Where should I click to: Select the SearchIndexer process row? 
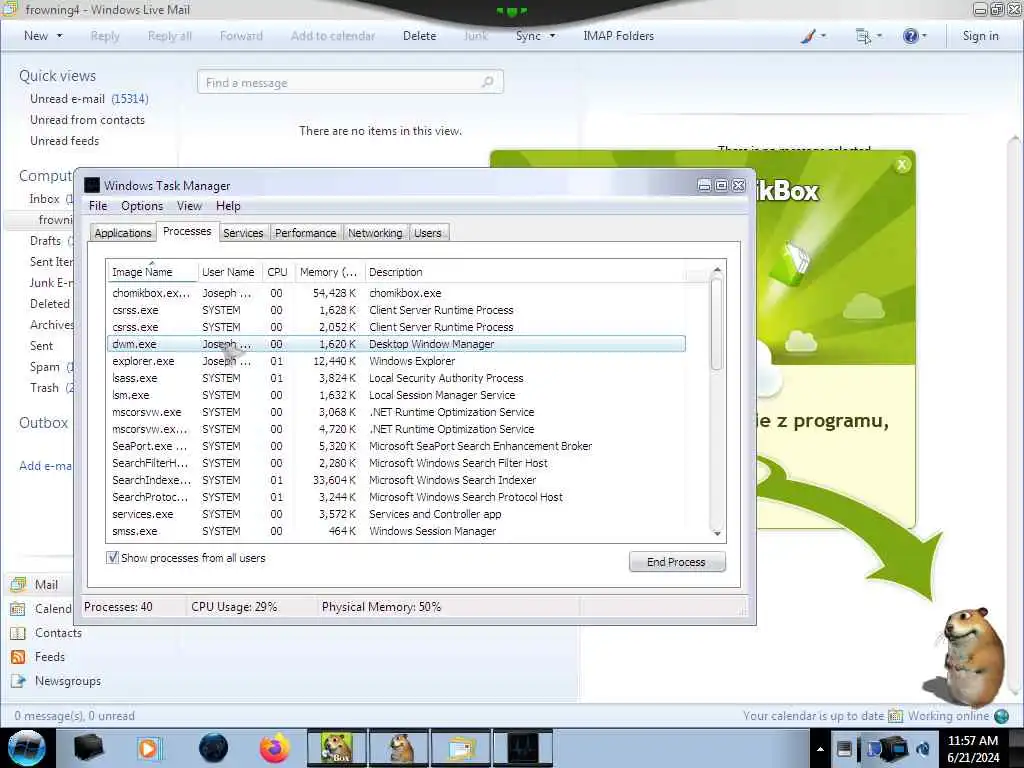(396, 480)
